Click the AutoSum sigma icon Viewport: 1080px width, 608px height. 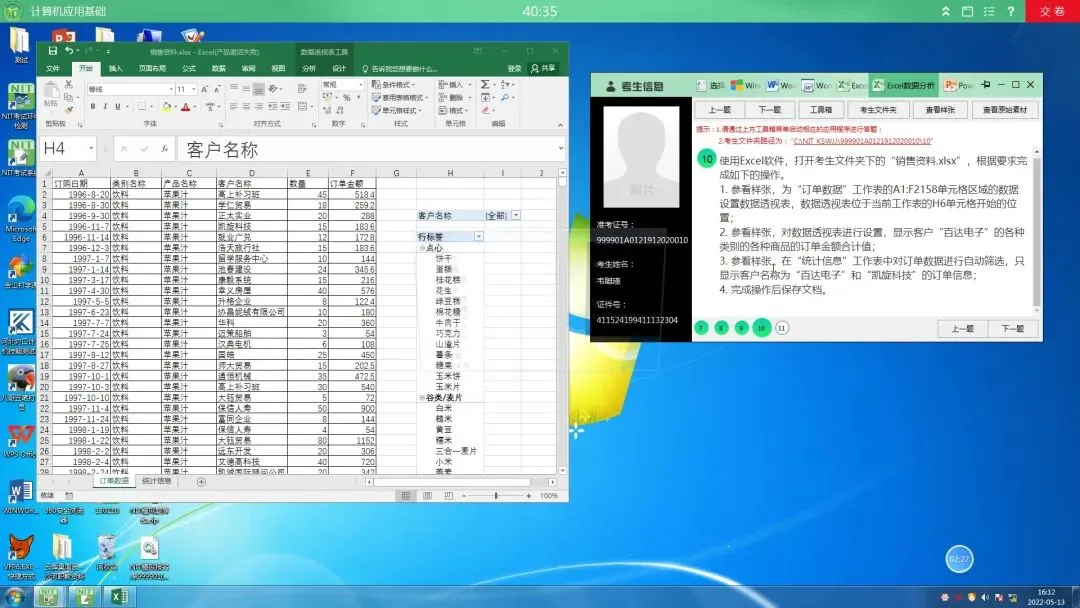[485, 84]
